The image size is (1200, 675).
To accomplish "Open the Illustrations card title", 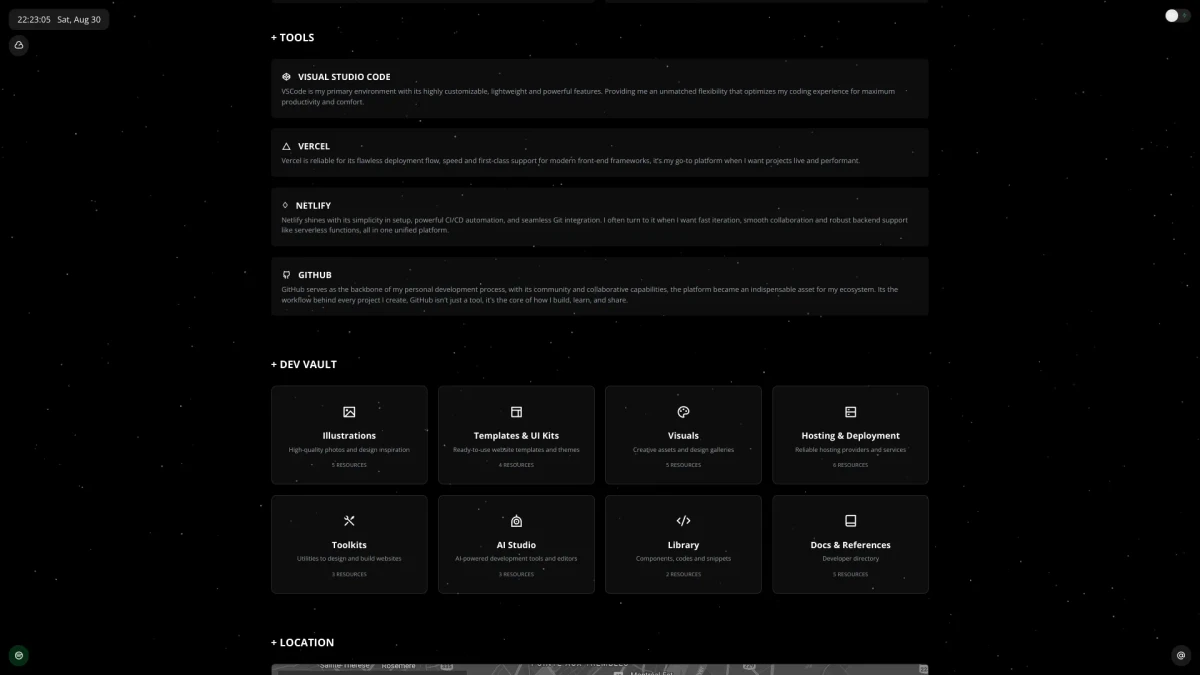I will tap(349, 436).
